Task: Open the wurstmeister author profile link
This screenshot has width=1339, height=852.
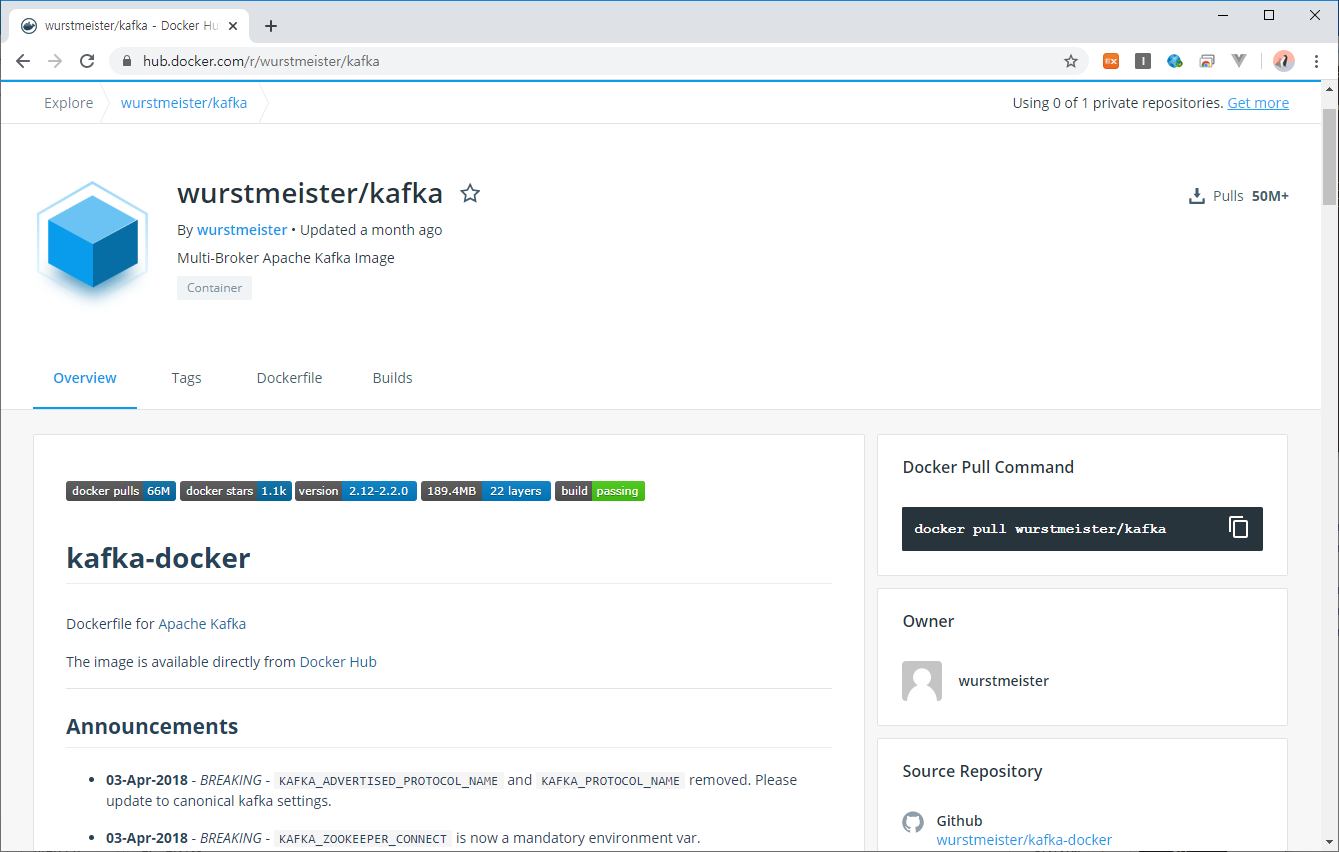Action: pos(242,230)
